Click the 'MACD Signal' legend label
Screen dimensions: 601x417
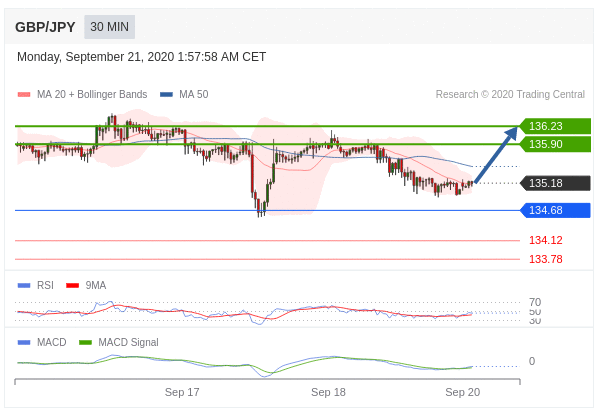[x=128, y=342]
